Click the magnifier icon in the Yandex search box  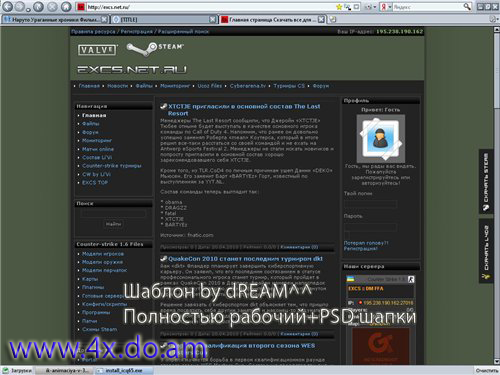(x=467, y=6)
